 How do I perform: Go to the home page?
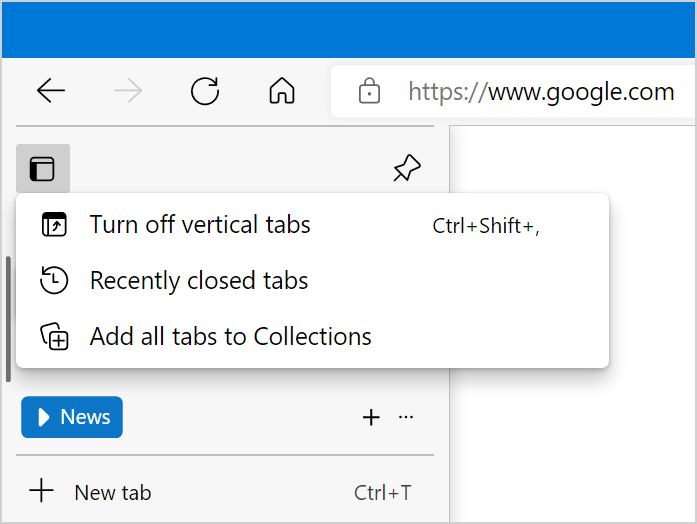point(282,92)
